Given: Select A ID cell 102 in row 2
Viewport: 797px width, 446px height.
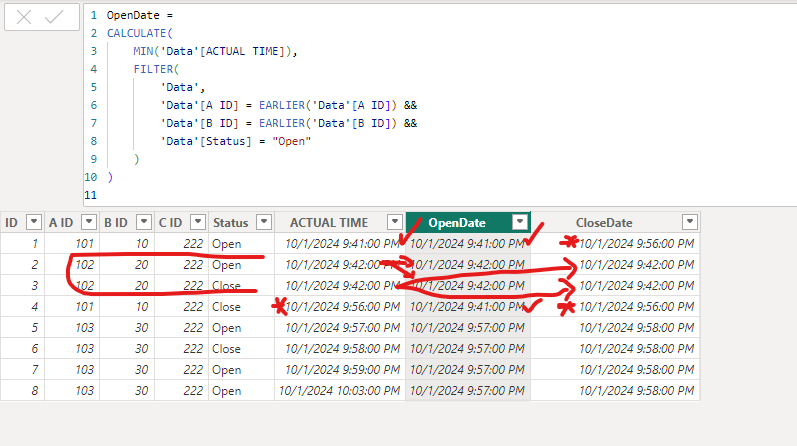Looking at the screenshot, I should point(72,264).
